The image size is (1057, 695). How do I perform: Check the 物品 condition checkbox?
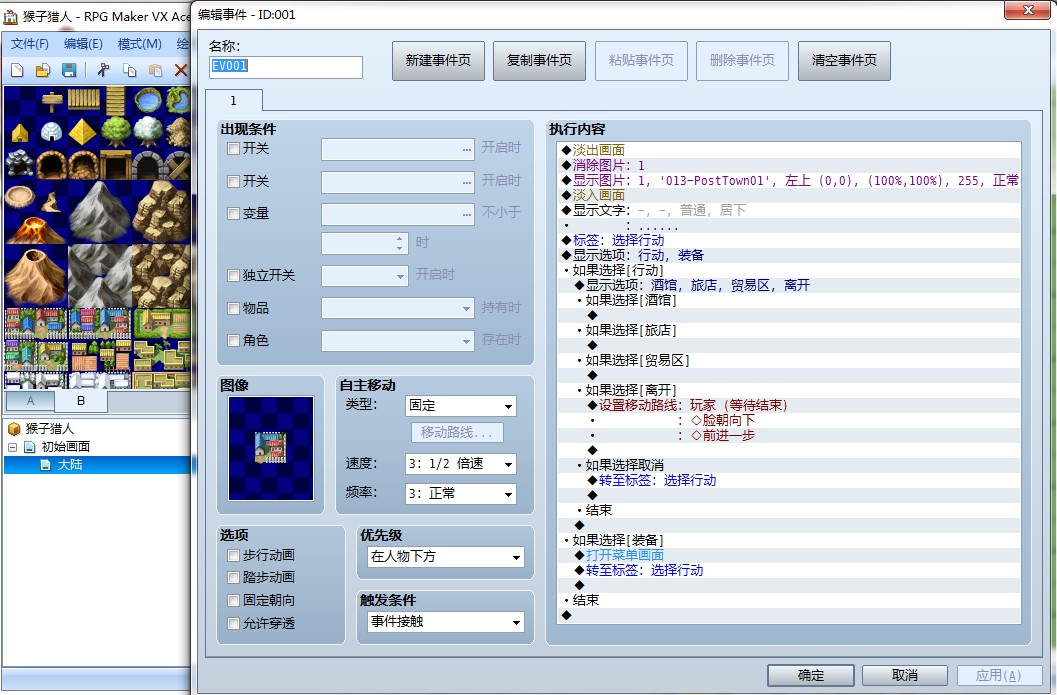233,308
